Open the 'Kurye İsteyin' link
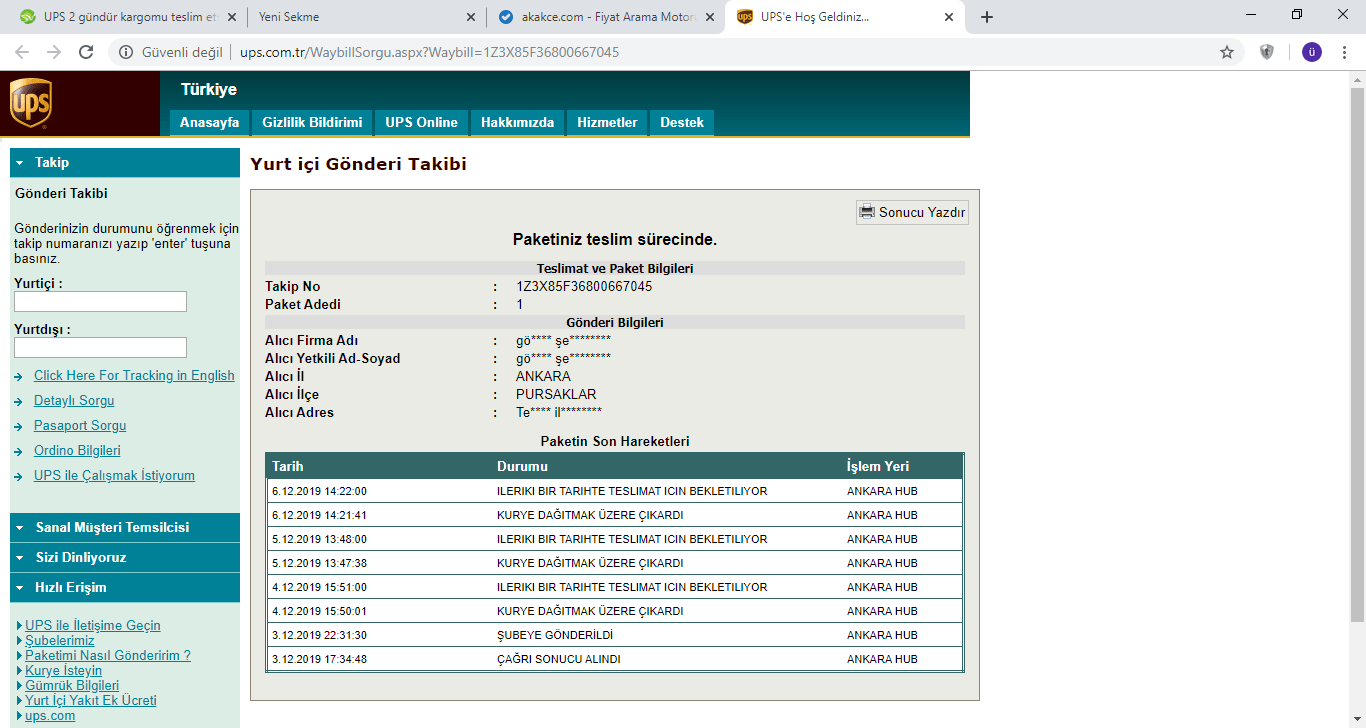1366x728 pixels. point(63,670)
